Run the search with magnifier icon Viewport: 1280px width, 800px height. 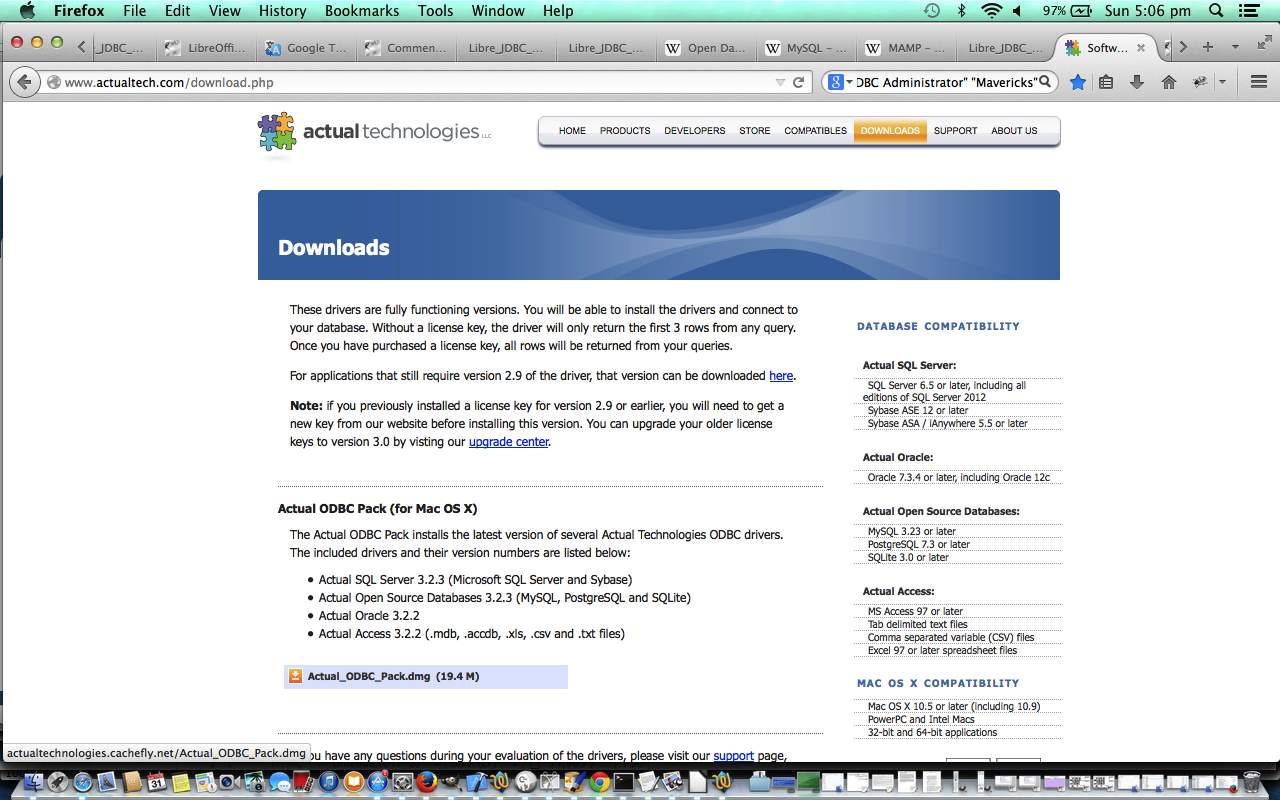click(1045, 82)
